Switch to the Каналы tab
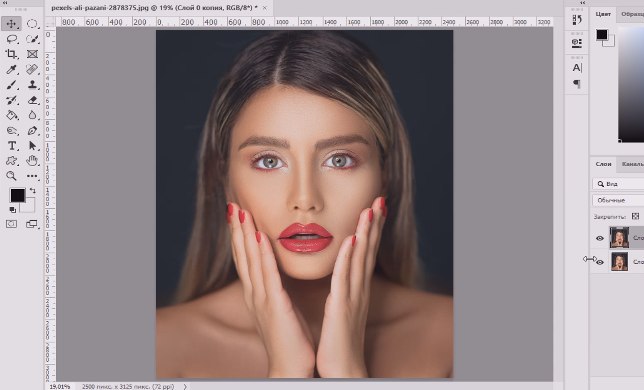The height and width of the screenshot is (390, 644). pyautogui.click(x=632, y=164)
